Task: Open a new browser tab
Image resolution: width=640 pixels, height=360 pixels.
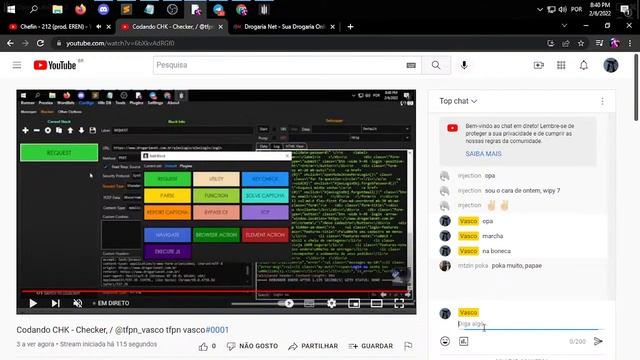Action: click(350, 27)
